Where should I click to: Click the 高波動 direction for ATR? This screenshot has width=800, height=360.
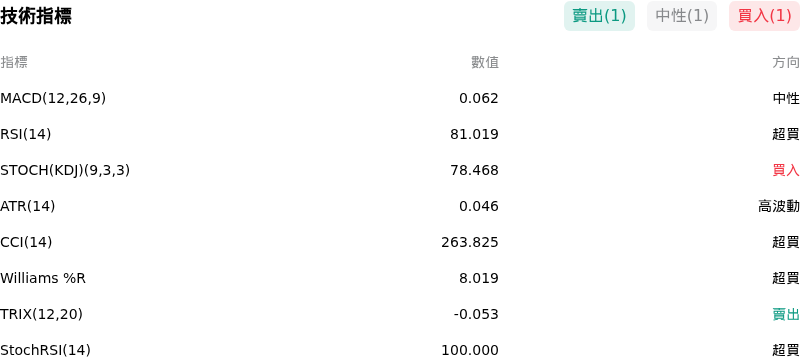coord(779,206)
